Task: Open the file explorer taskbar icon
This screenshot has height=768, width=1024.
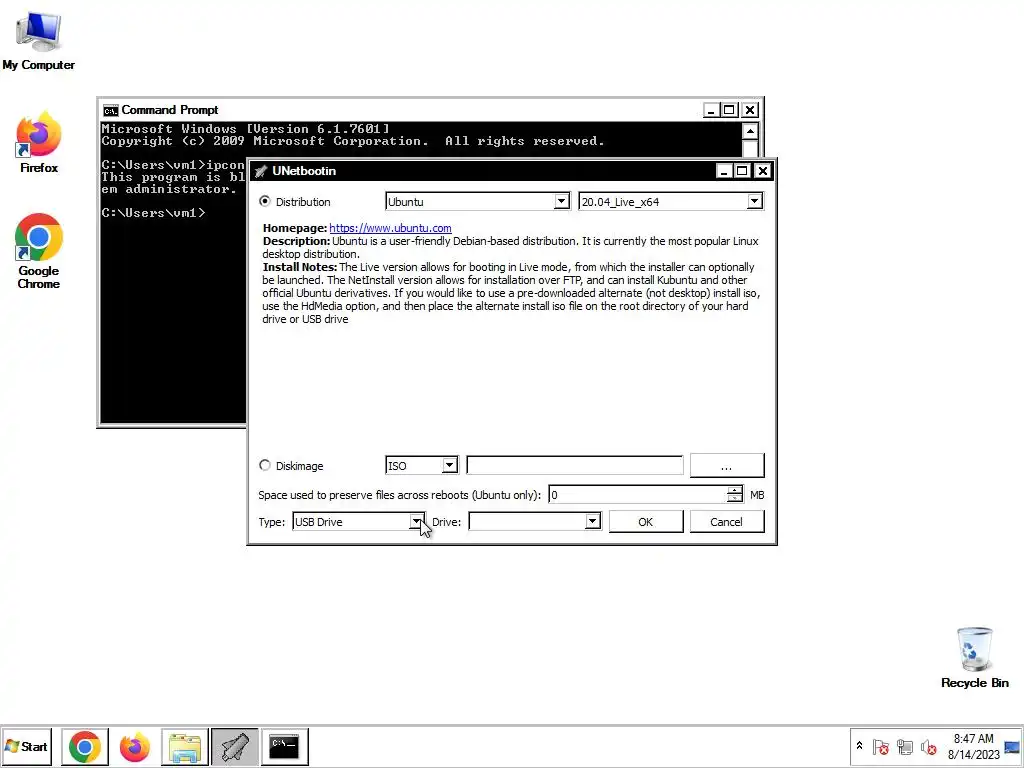Action: click(185, 746)
